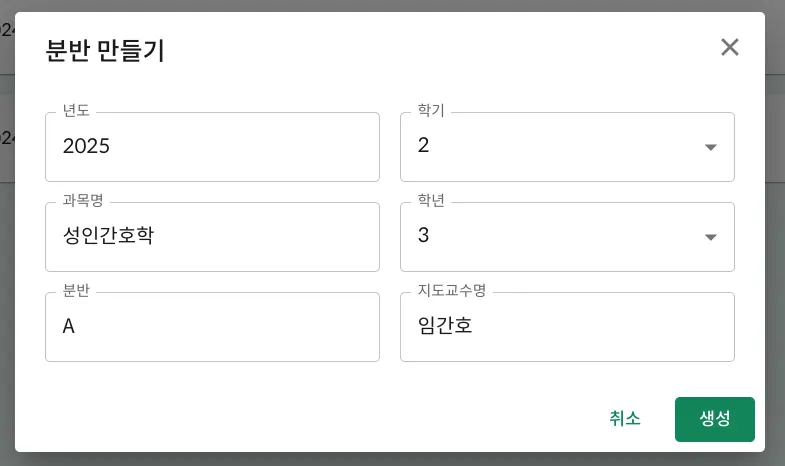This screenshot has height=466, width=785.
Task: Click the 학년 floating label
Action: click(431, 201)
